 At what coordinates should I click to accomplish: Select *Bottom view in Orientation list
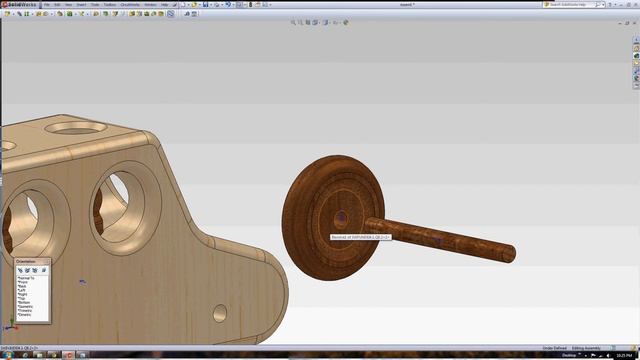pos(24,302)
